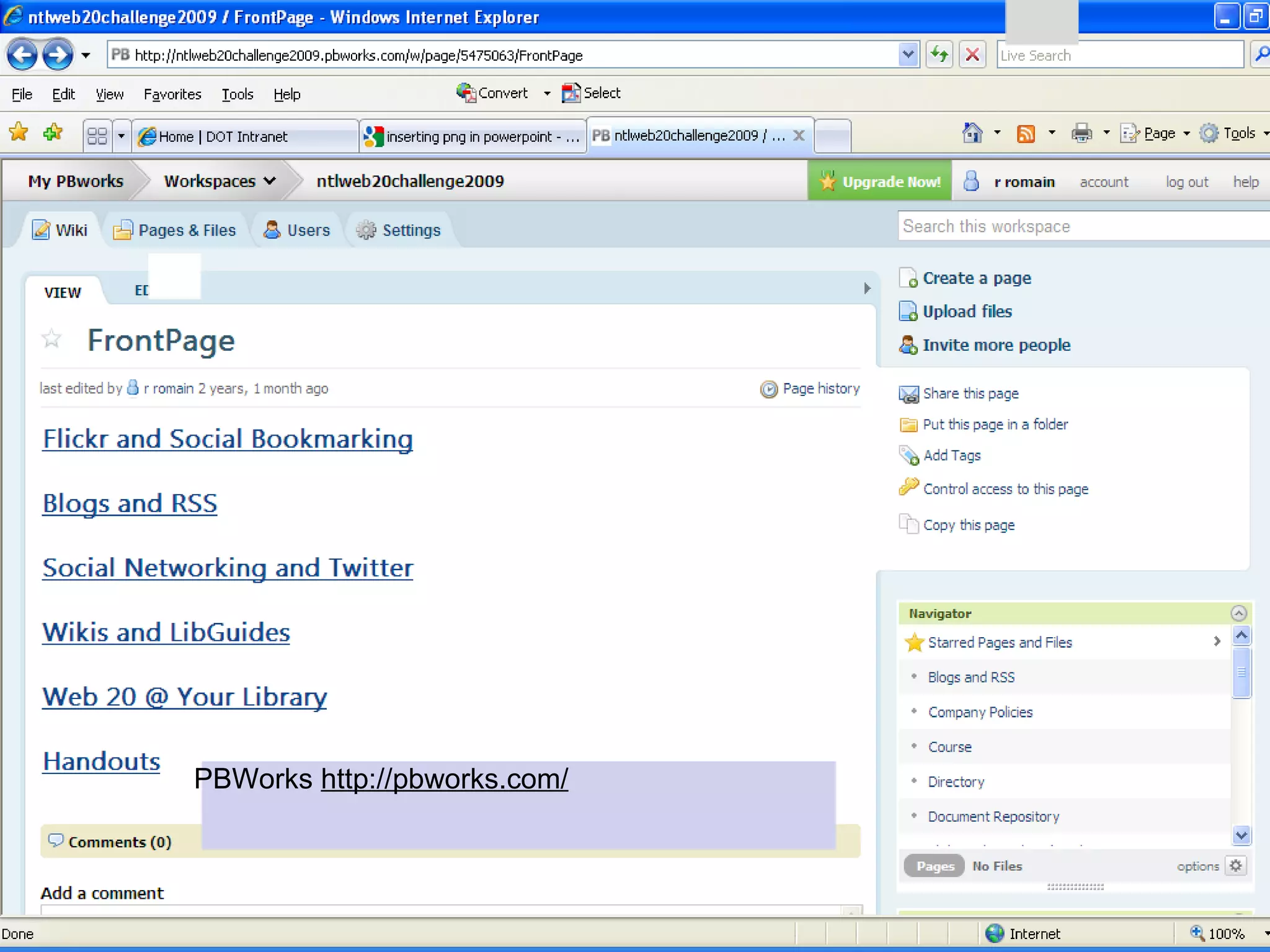Collapse sidebar with the arrow near VIEW bar

tap(867, 288)
